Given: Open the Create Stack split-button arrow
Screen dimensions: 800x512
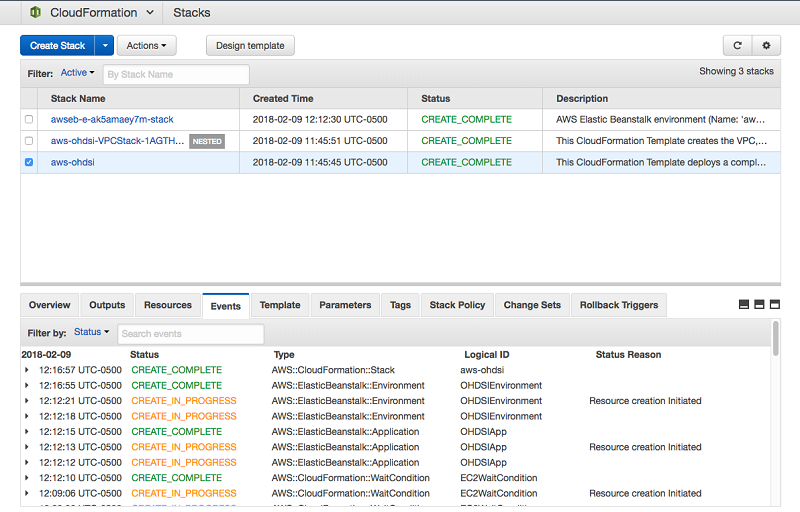Looking at the screenshot, I should point(104,45).
